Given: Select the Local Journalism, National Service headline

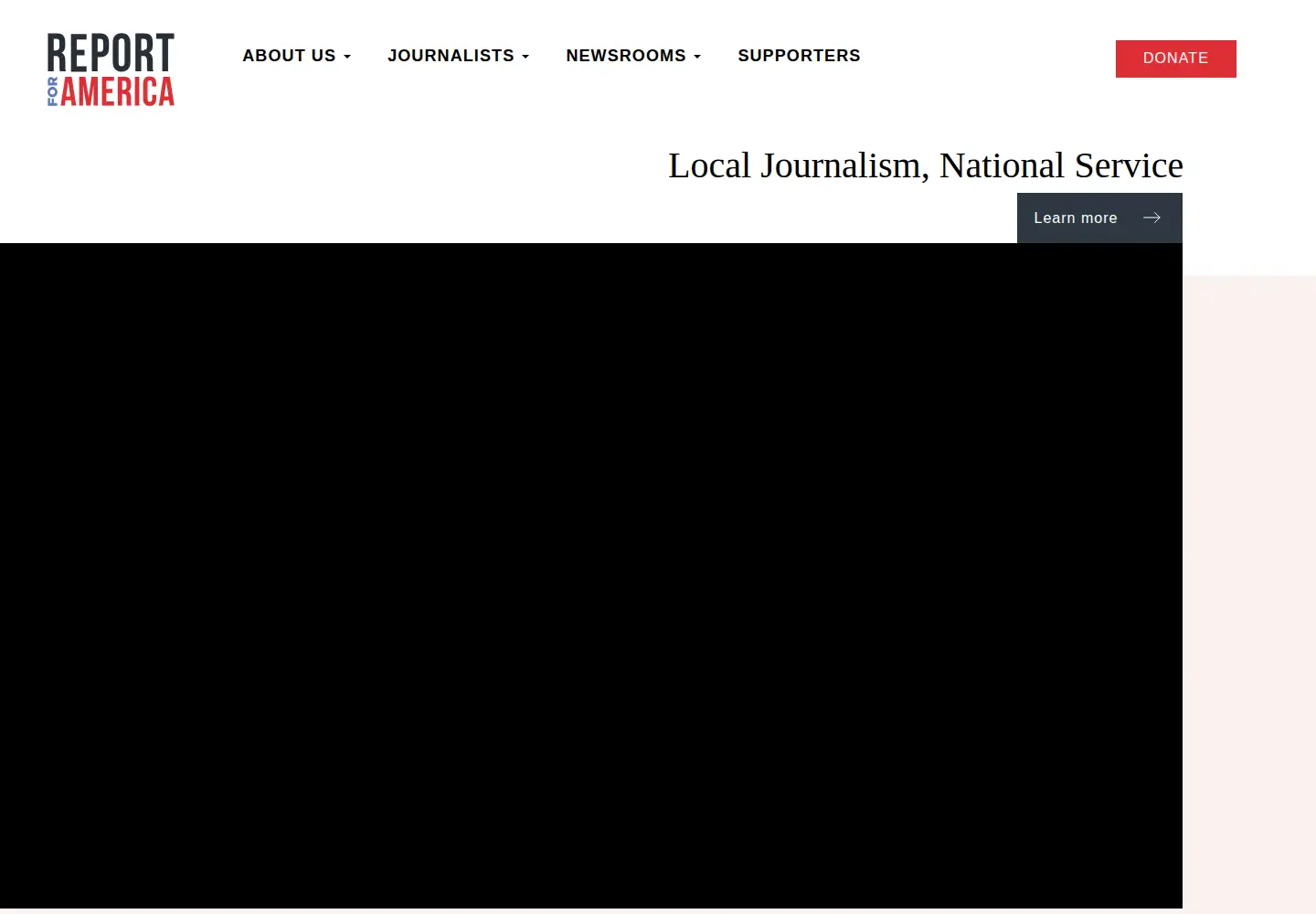Looking at the screenshot, I should click(x=925, y=165).
